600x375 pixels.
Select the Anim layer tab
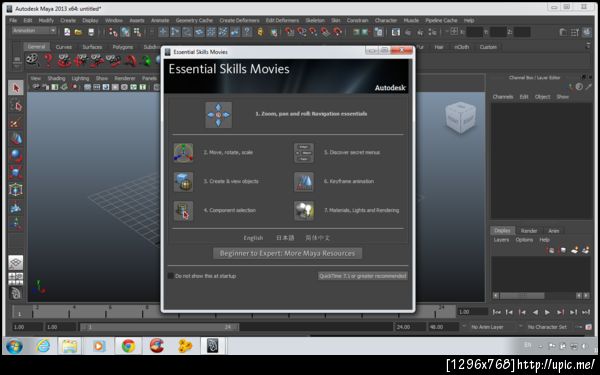click(553, 231)
